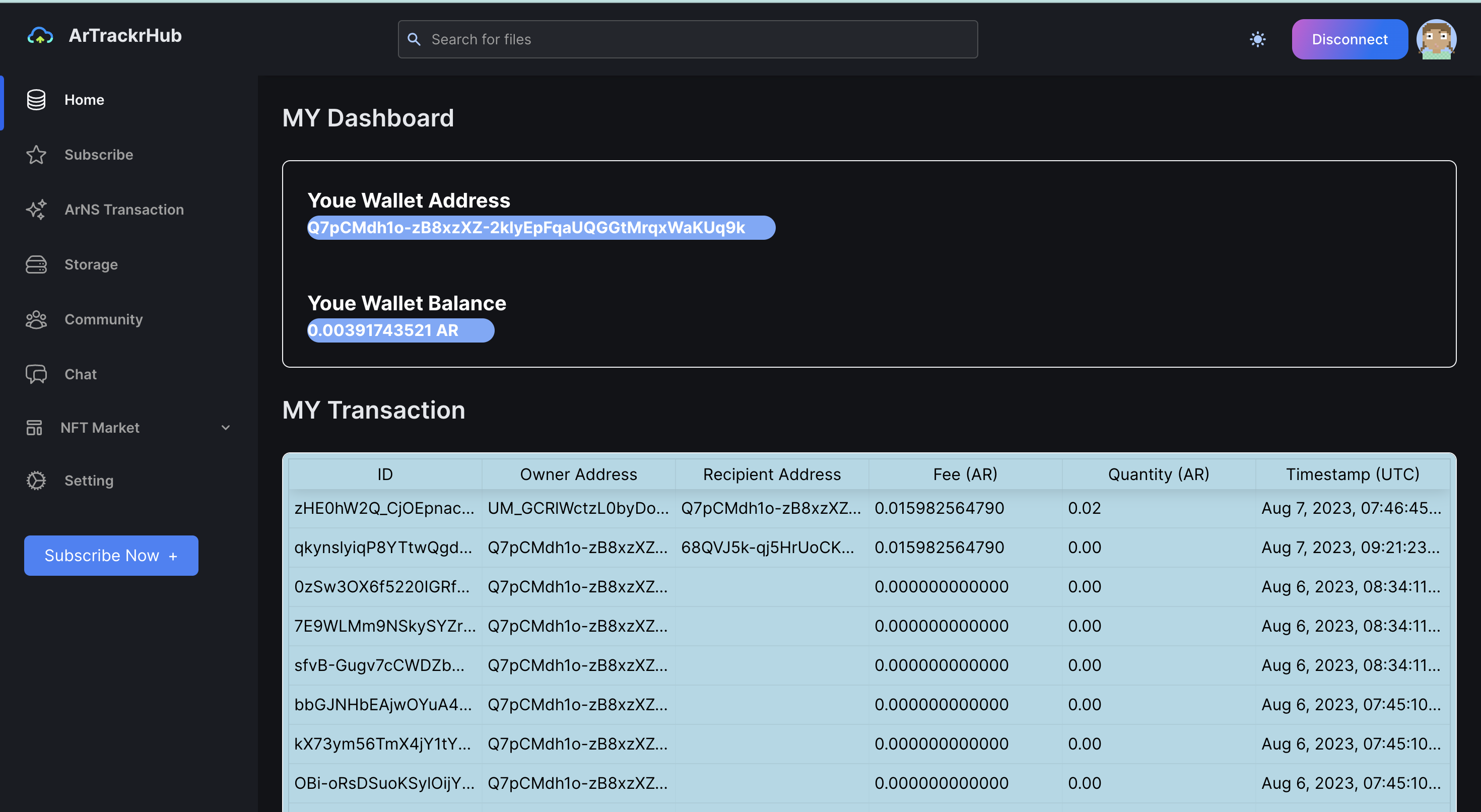Viewport: 1481px width, 812px height.
Task: Click the Community people icon
Action: coord(36,319)
